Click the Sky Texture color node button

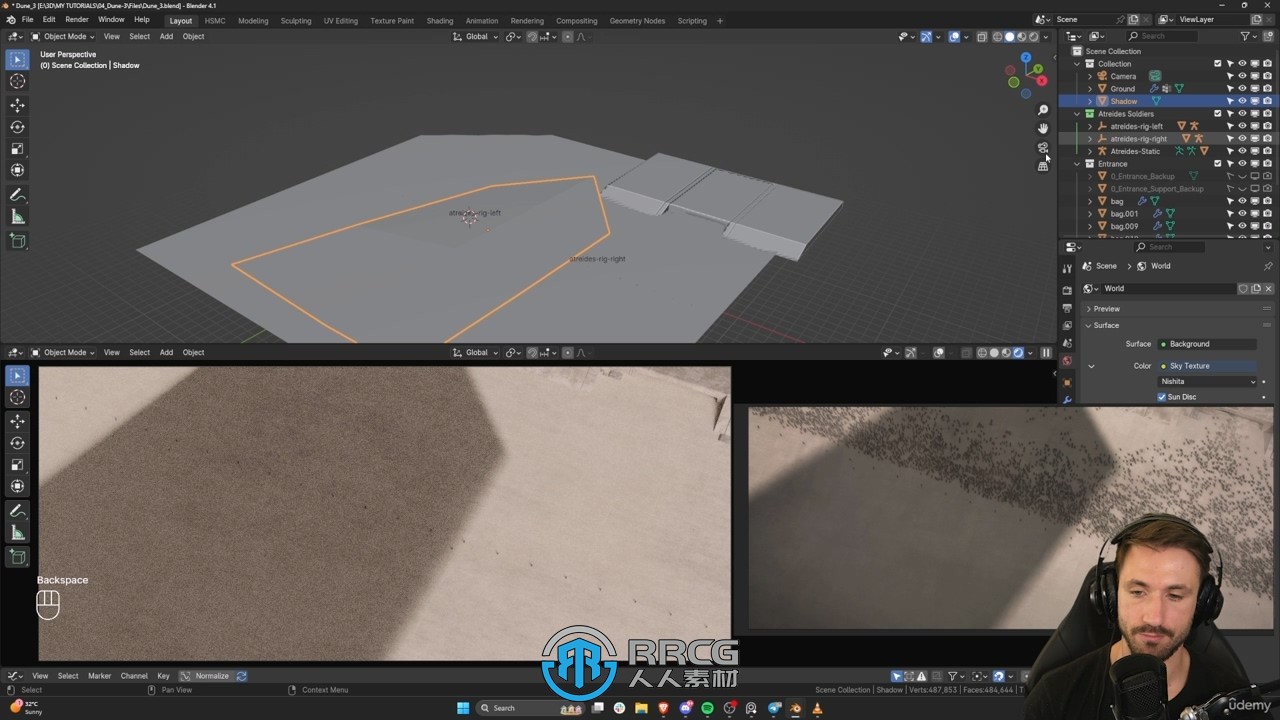1208,366
